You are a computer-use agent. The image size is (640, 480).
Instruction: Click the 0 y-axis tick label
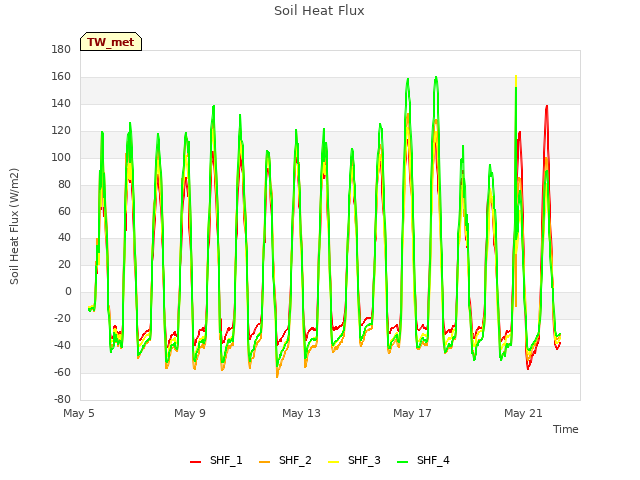[x=68, y=291]
